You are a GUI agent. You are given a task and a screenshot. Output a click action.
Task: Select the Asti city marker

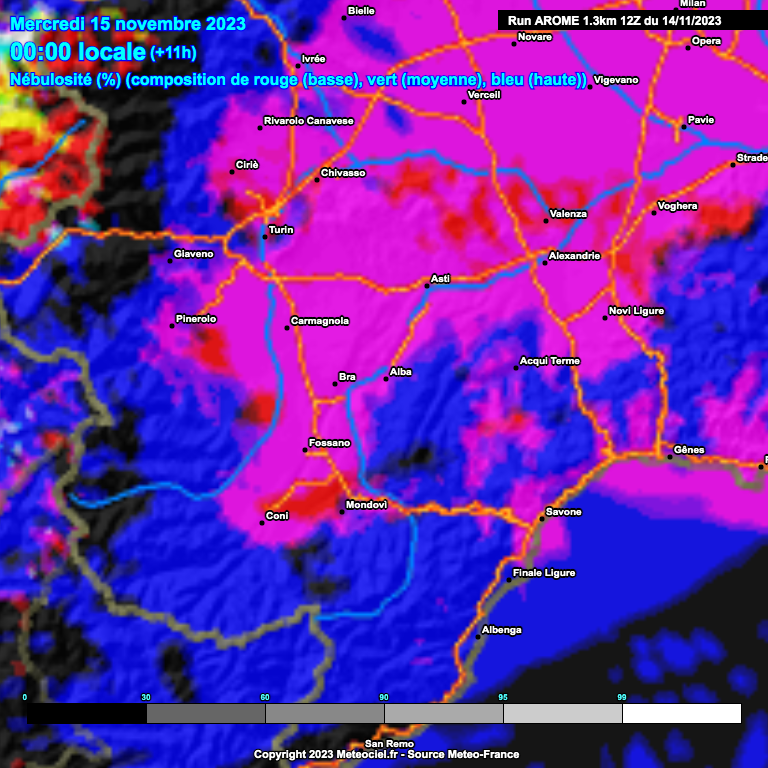[x=427, y=285]
